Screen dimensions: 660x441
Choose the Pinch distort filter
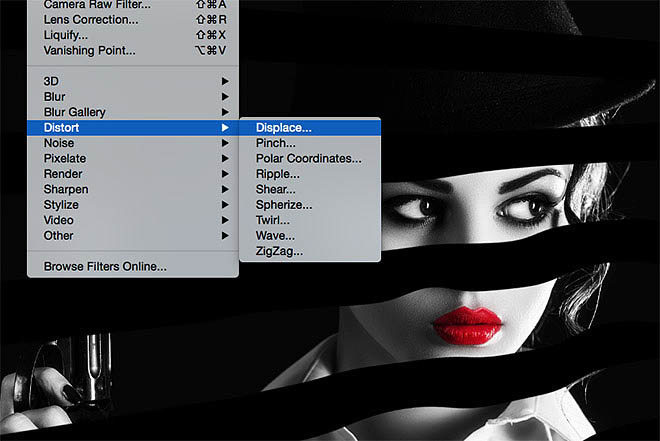pyautogui.click(x=310, y=143)
